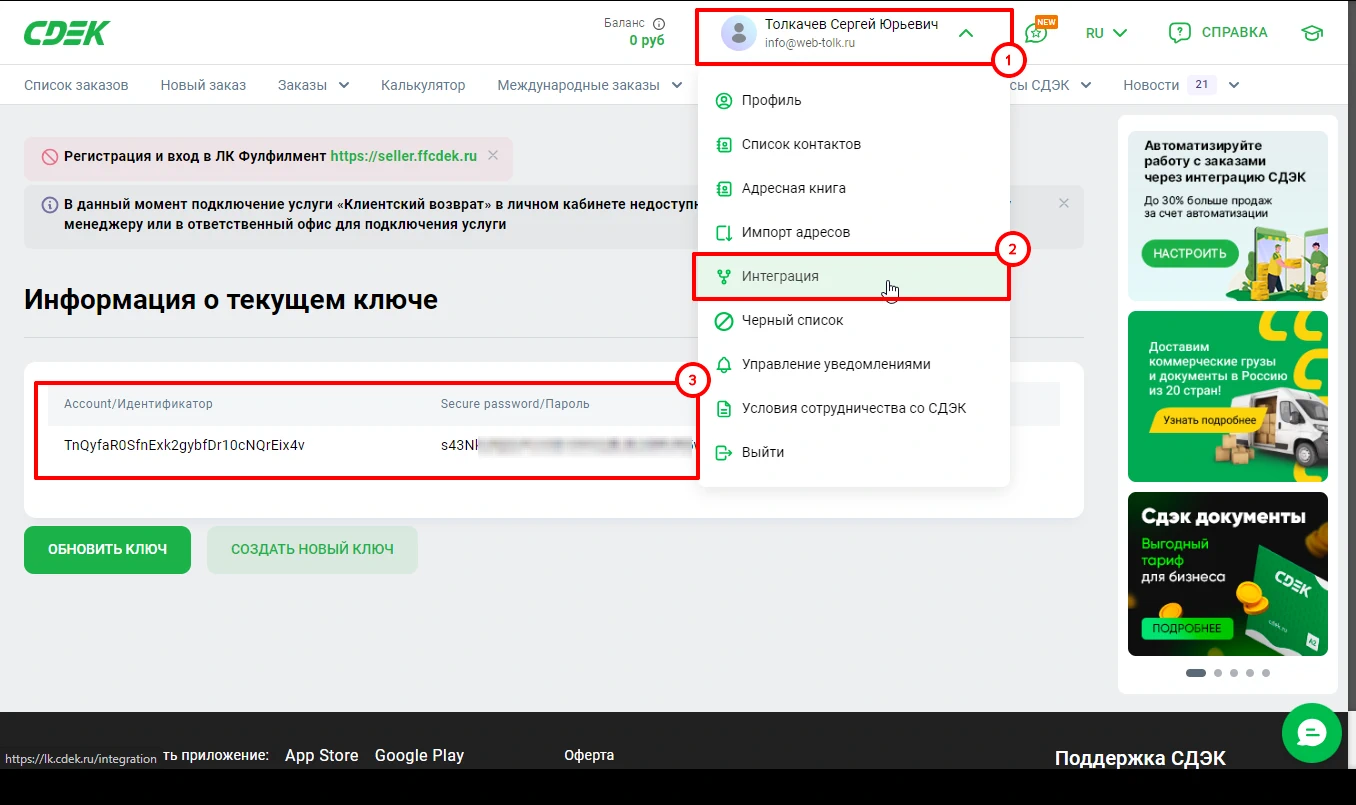Screen dimensions: 1356x805
Task: Click the Список контактов icon
Action: tap(724, 144)
